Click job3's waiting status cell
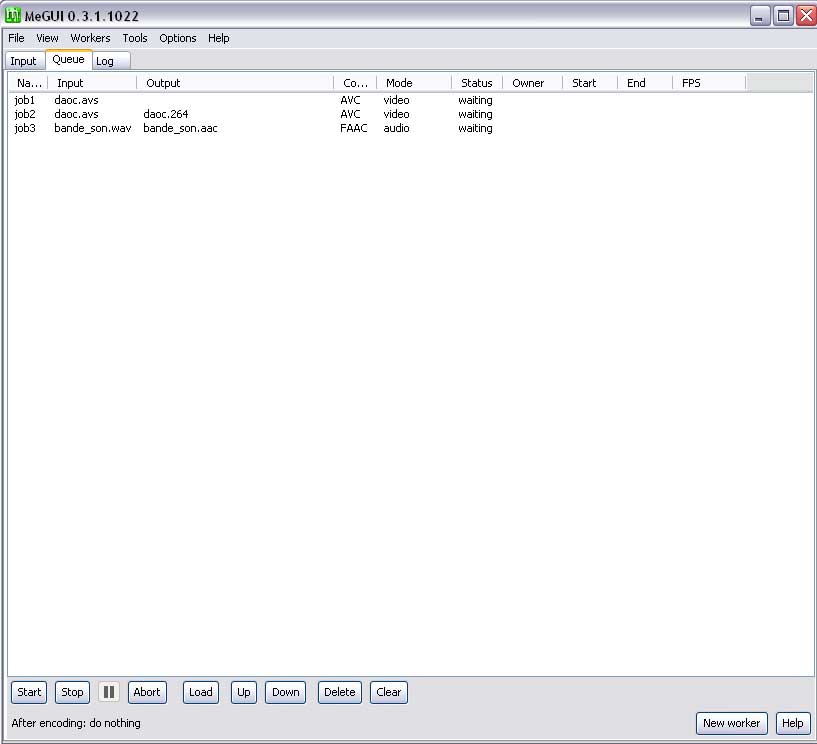The height and width of the screenshot is (744, 817). coord(475,128)
